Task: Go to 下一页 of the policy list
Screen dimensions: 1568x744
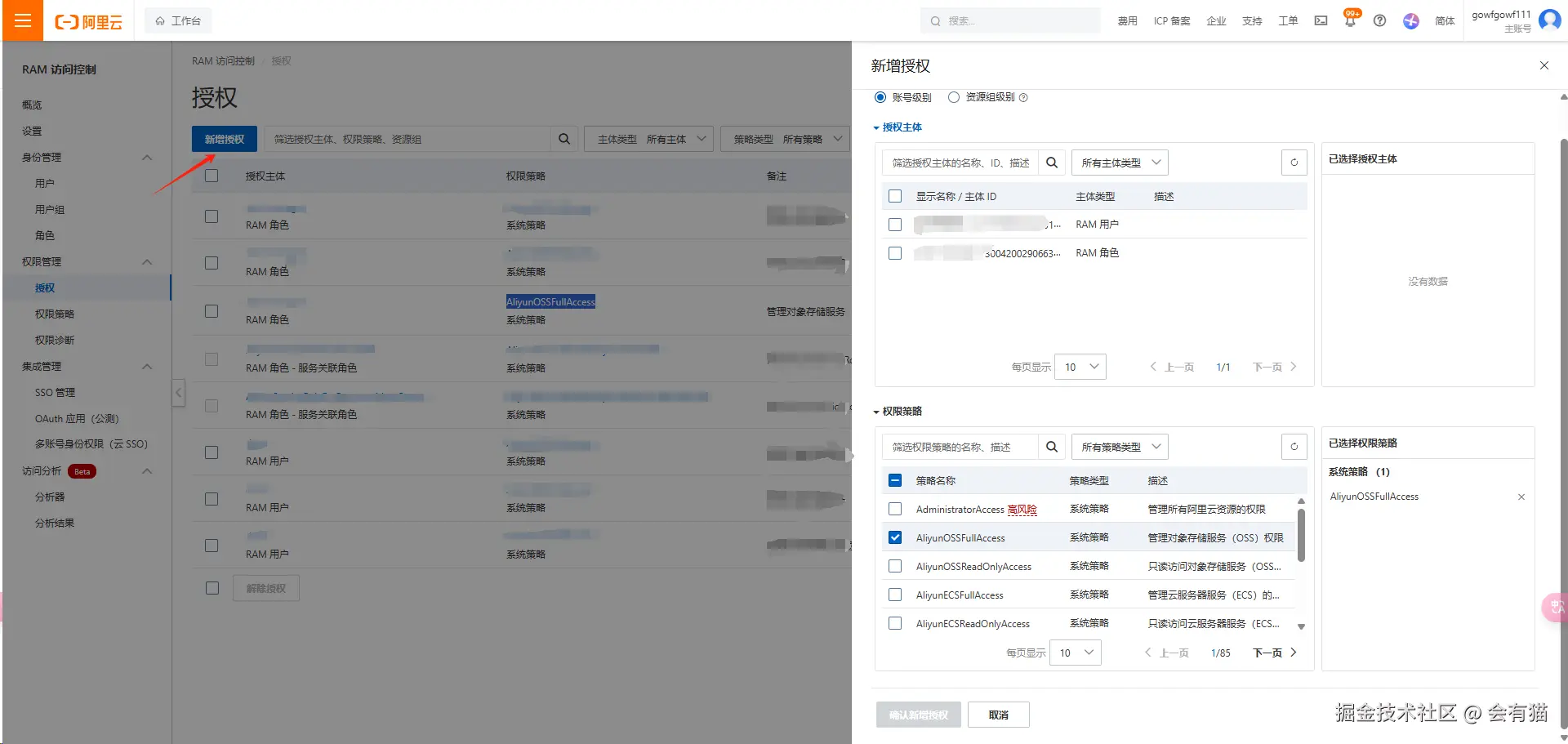Action: point(1275,653)
